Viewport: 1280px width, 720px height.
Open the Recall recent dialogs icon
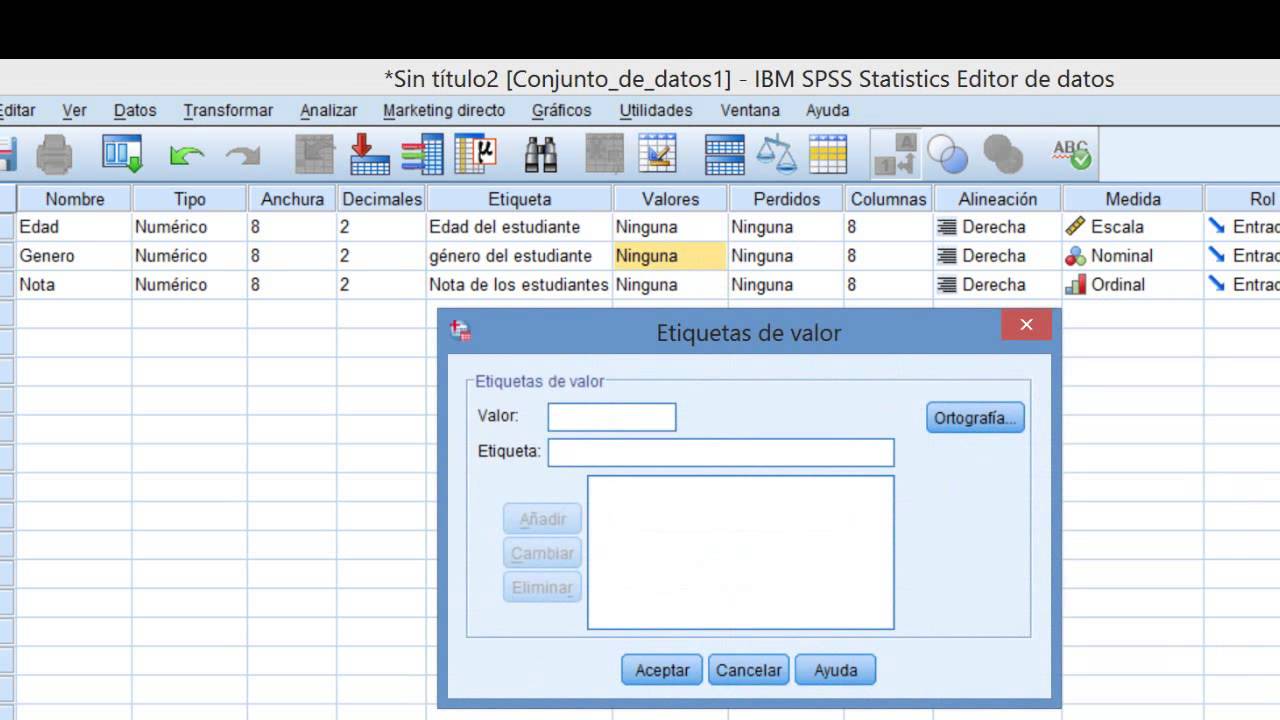point(123,155)
